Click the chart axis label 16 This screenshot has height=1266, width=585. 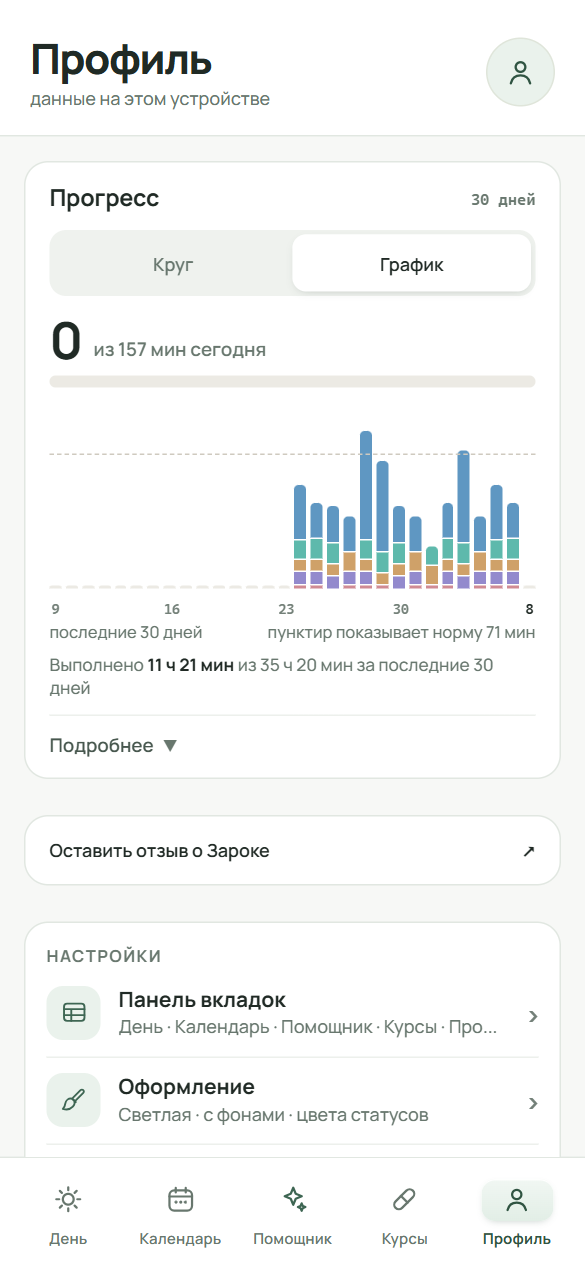(x=172, y=609)
